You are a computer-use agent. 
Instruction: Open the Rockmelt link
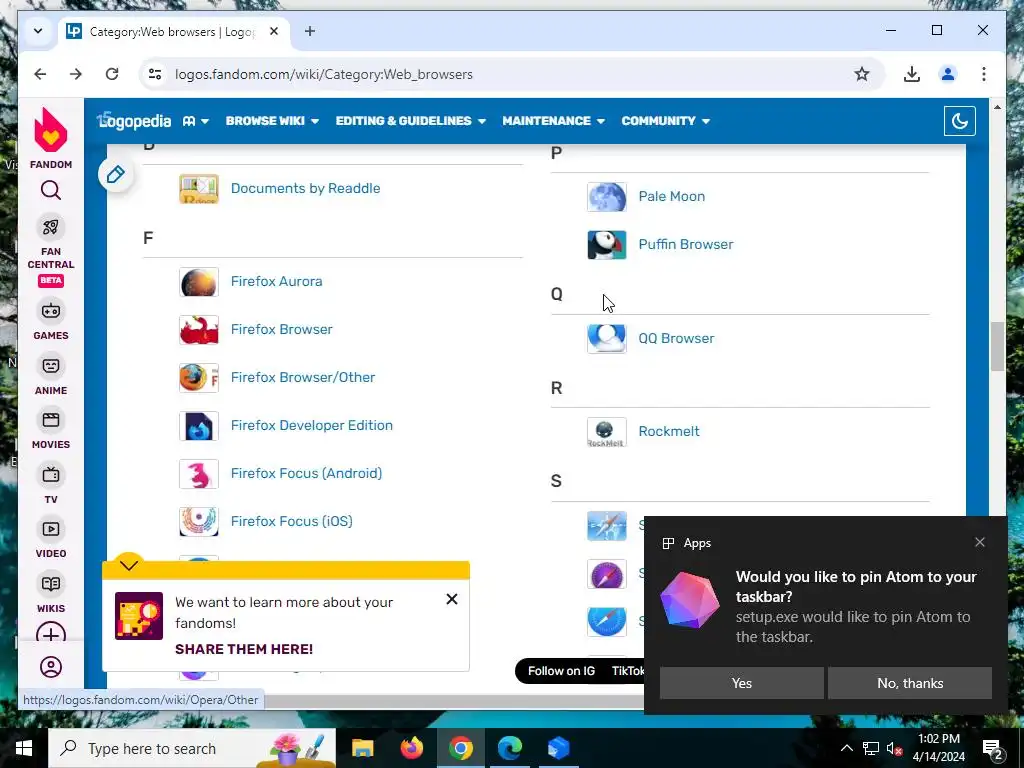coord(669,431)
